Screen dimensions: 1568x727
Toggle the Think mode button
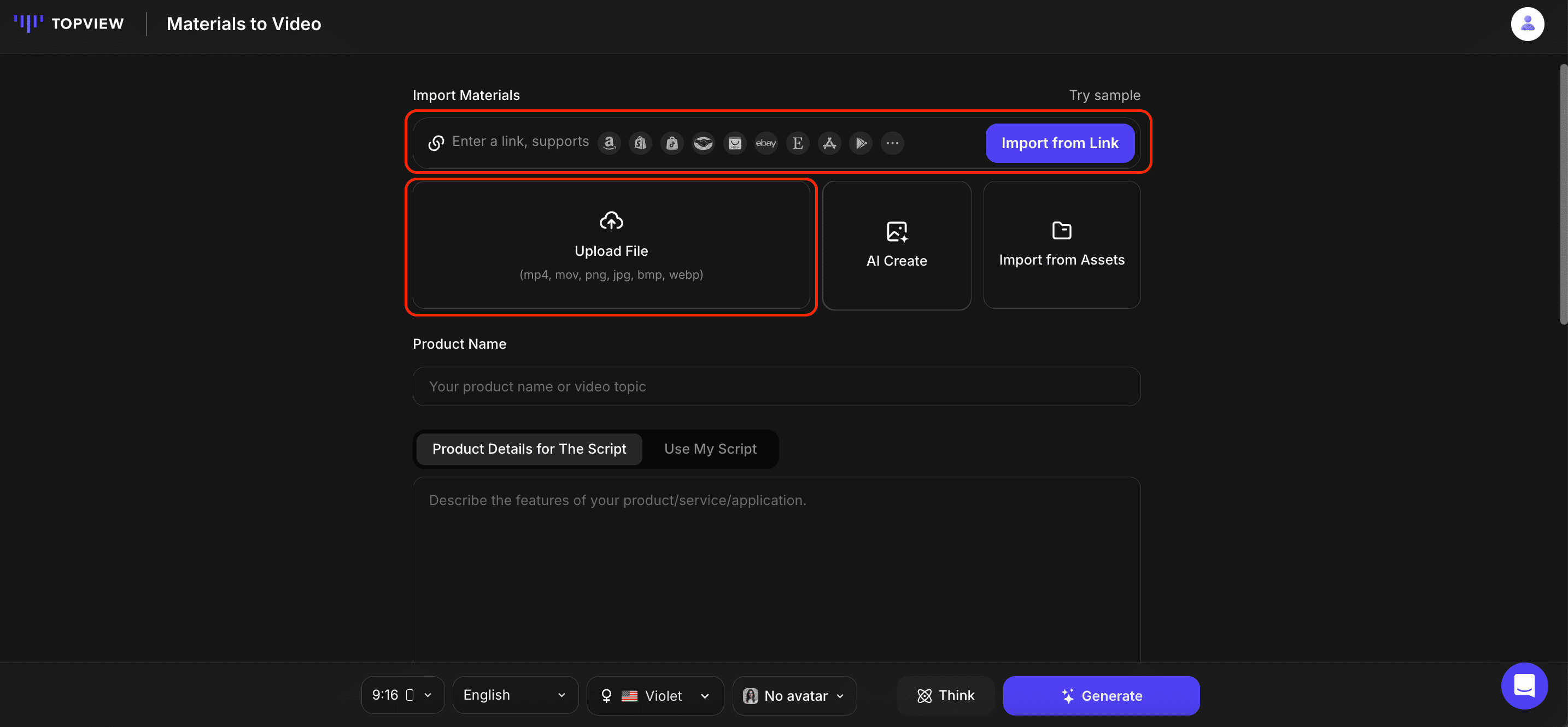coord(945,695)
